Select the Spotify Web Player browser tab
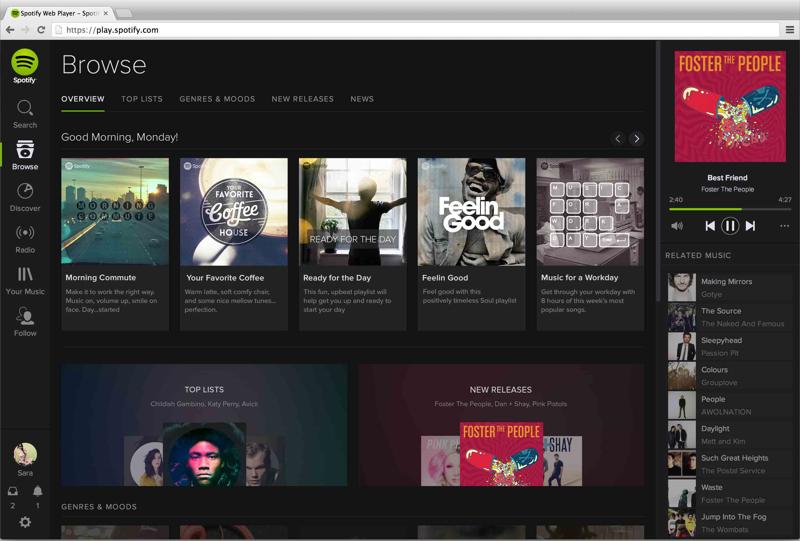 60,13
